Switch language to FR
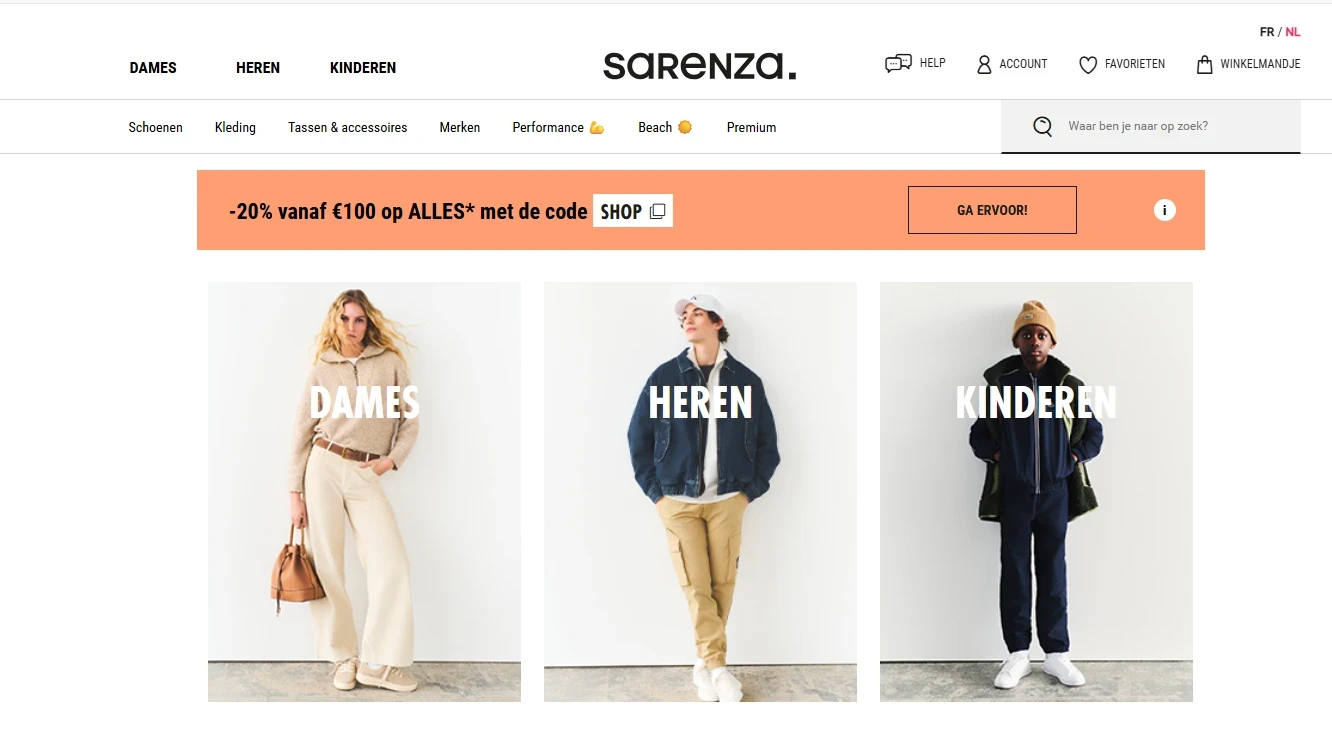This screenshot has height=740, width=1332. point(1267,32)
